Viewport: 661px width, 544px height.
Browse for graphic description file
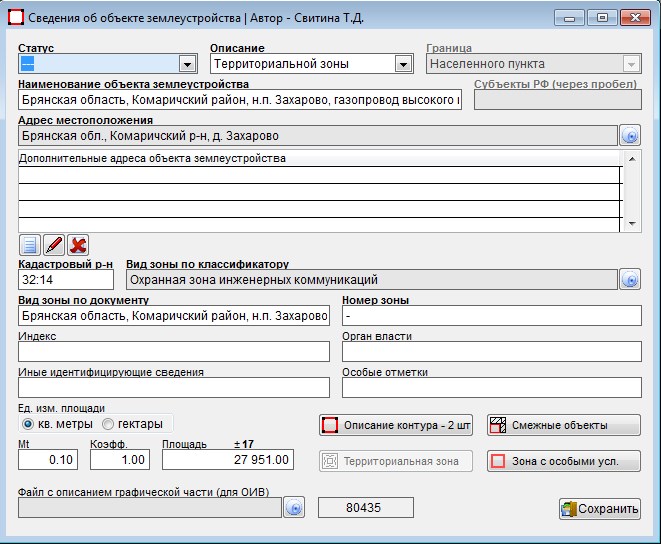294,508
